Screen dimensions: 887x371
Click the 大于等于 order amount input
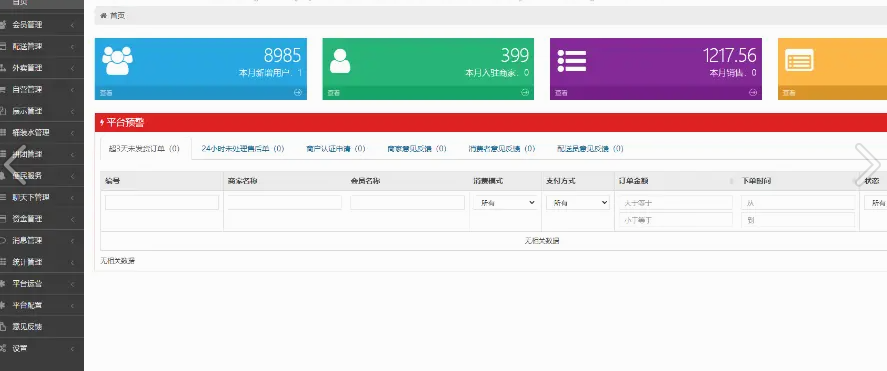675,202
